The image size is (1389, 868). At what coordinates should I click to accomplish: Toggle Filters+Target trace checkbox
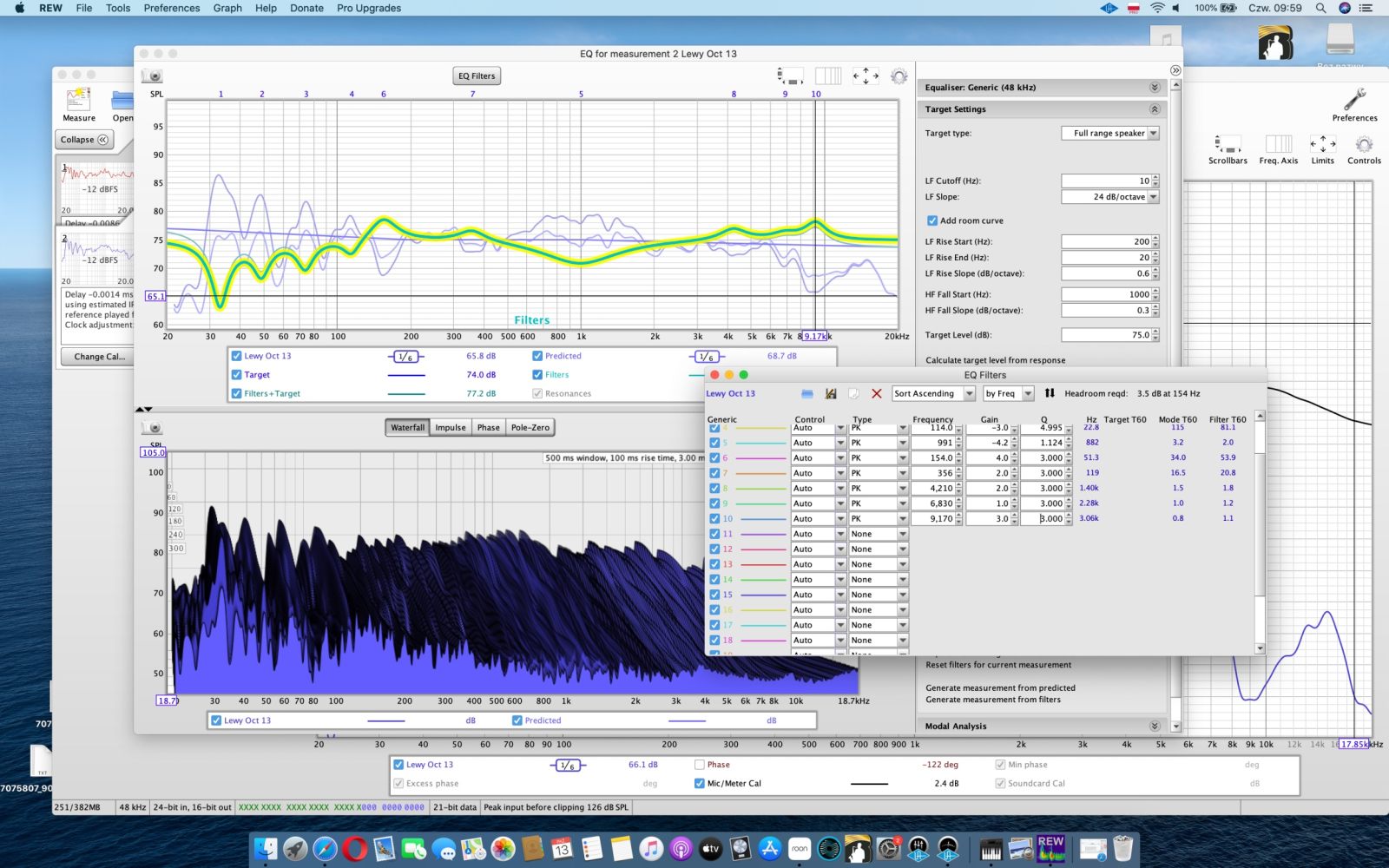[x=236, y=393]
